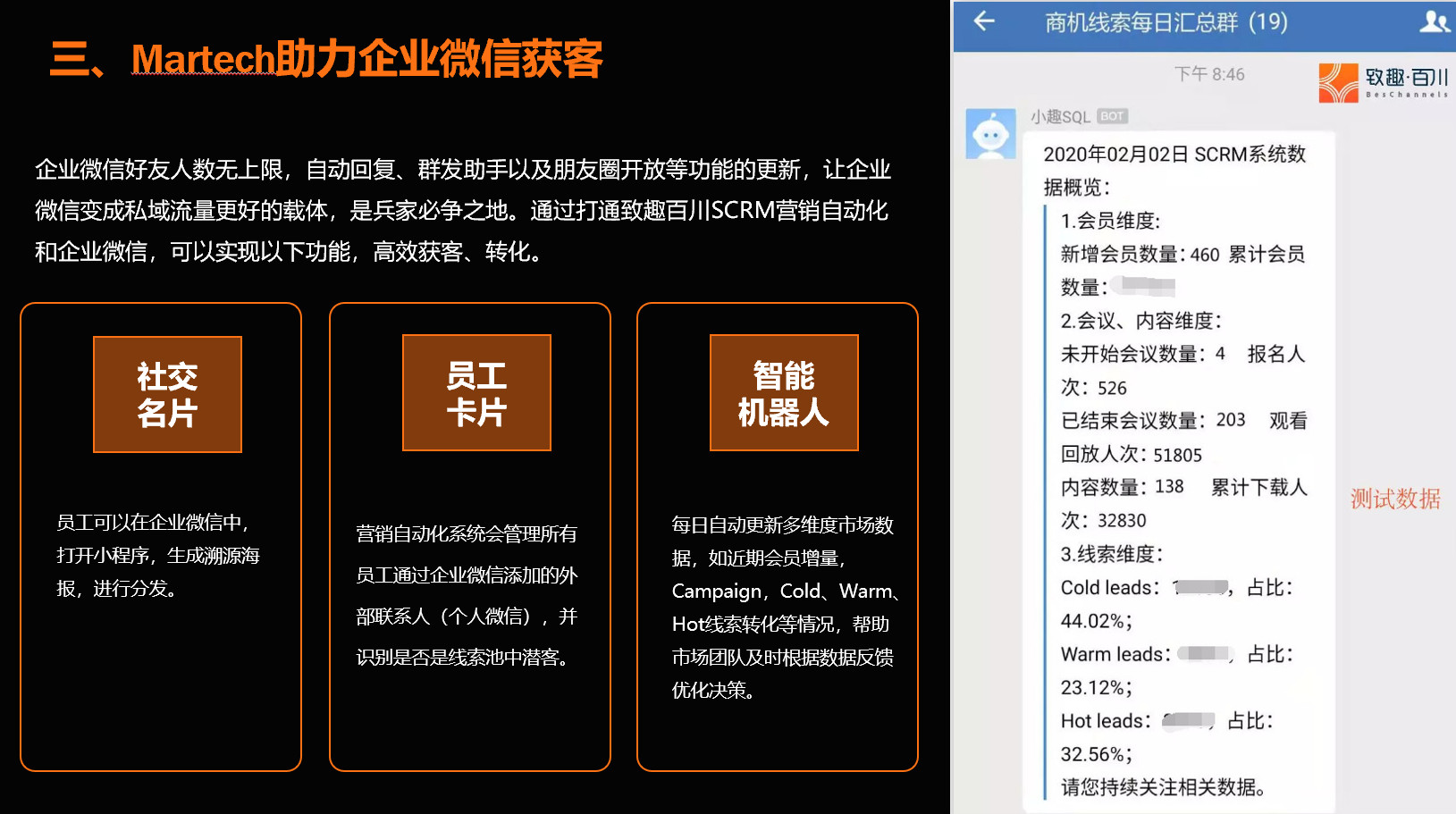Select the 社交名片 orange box

(x=167, y=394)
